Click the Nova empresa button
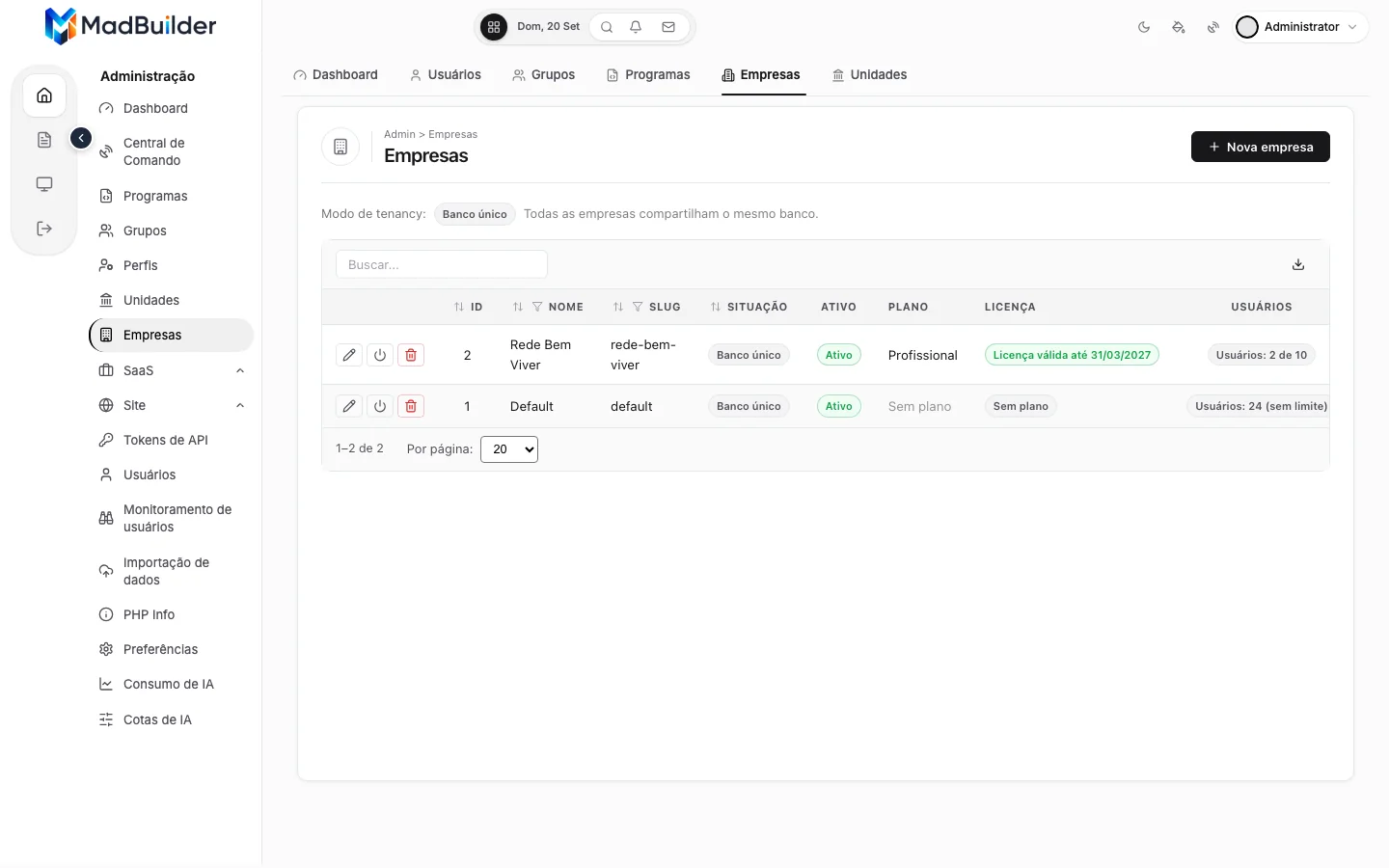This screenshot has width=1389, height=868. click(x=1261, y=147)
